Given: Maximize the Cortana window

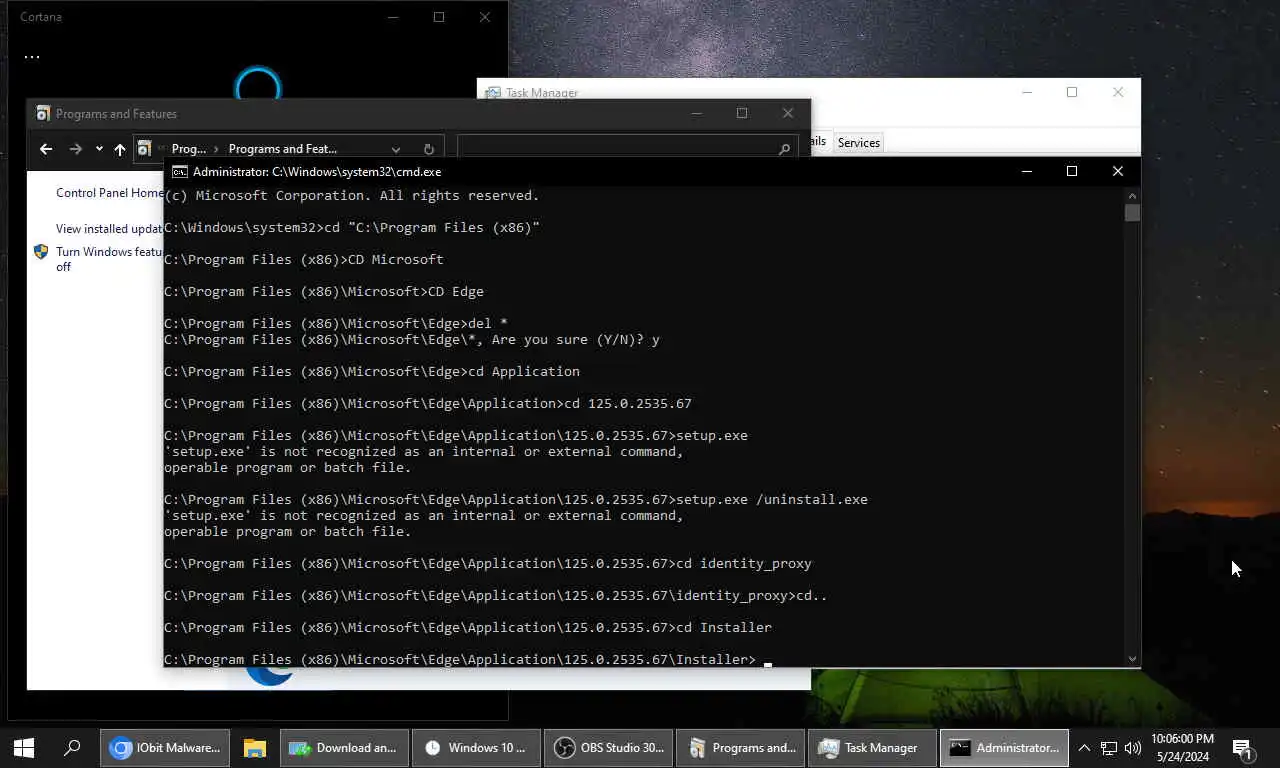Looking at the screenshot, I should tap(439, 17).
